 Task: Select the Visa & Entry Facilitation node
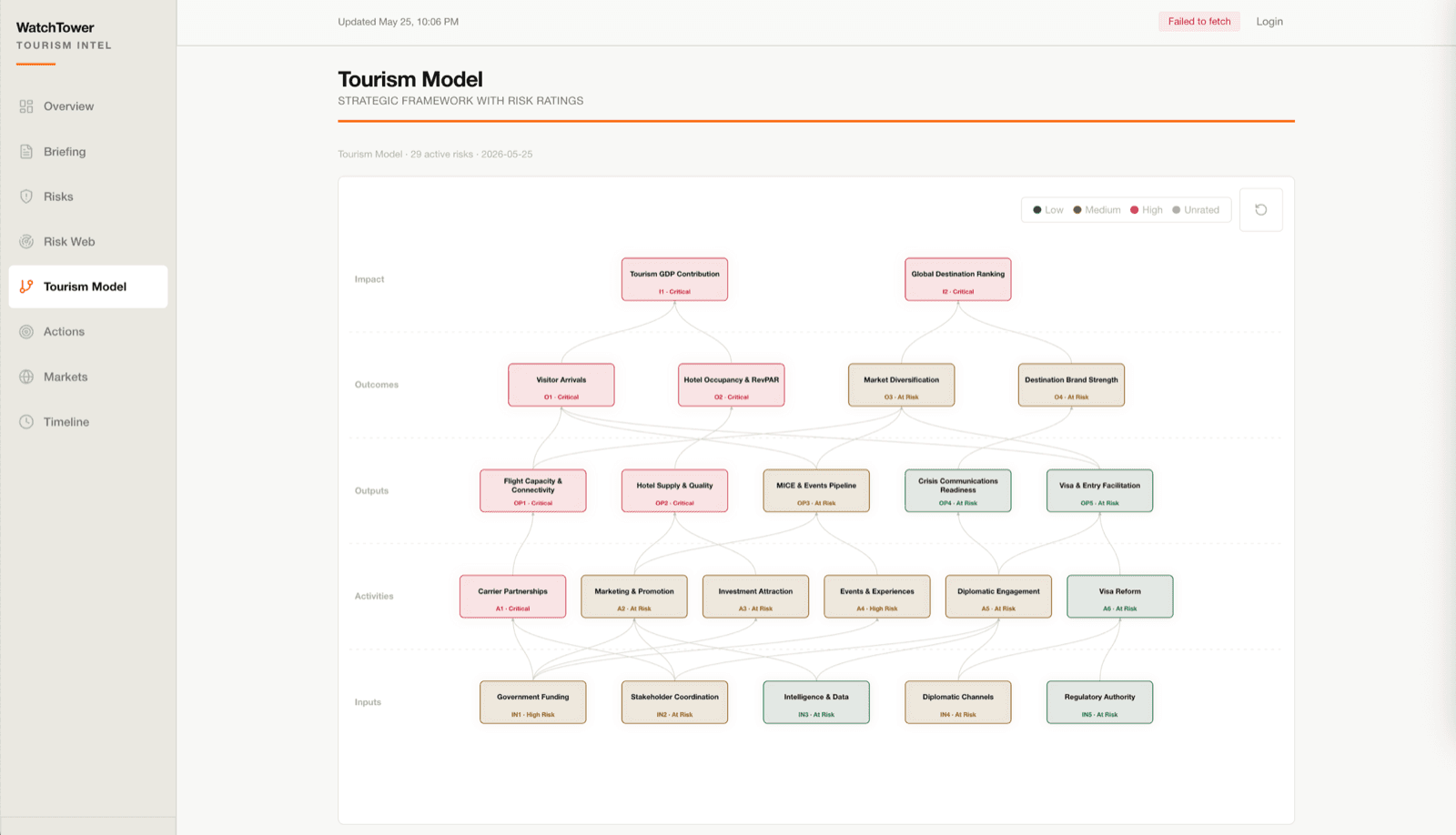pos(1099,491)
